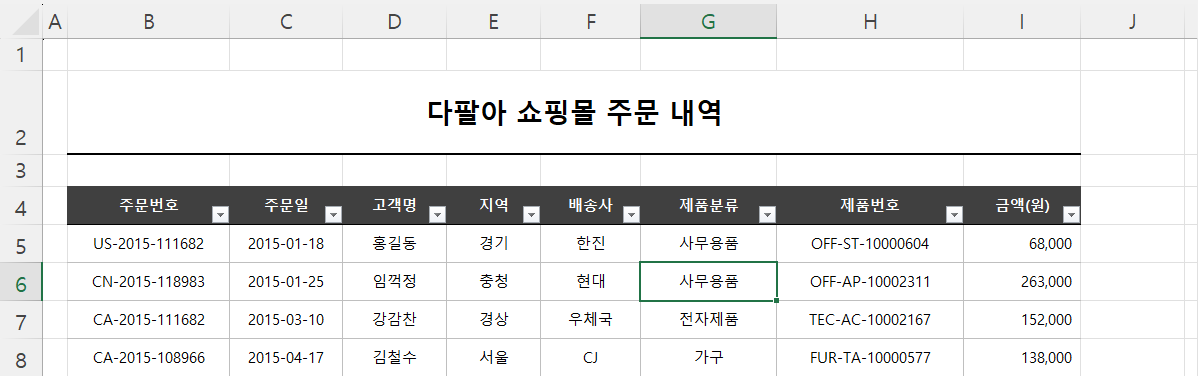Image resolution: width=1198 pixels, height=376 pixels.
Task: Select column B header
Action: click(149, 22)
